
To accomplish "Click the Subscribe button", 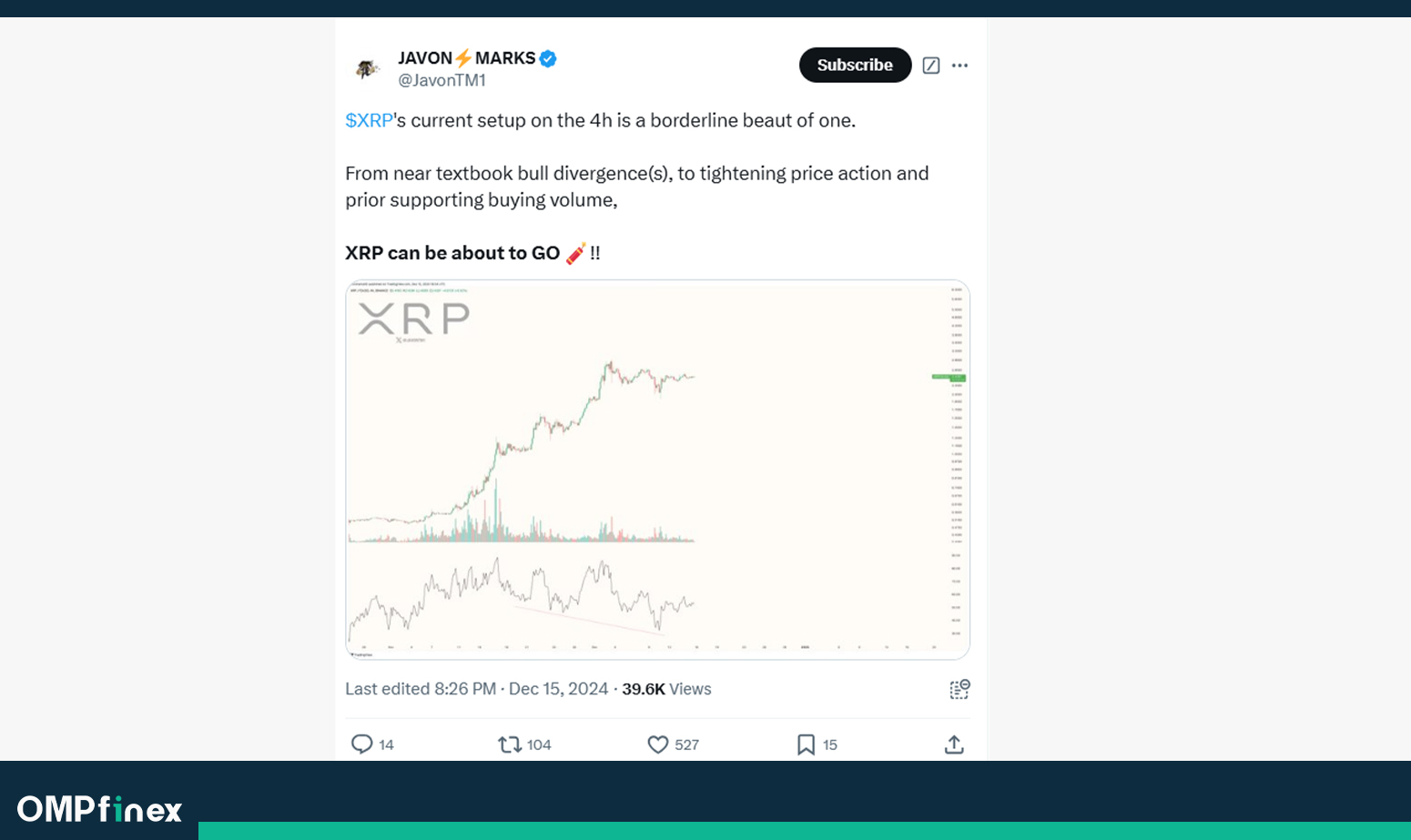I will coord(855,65).
